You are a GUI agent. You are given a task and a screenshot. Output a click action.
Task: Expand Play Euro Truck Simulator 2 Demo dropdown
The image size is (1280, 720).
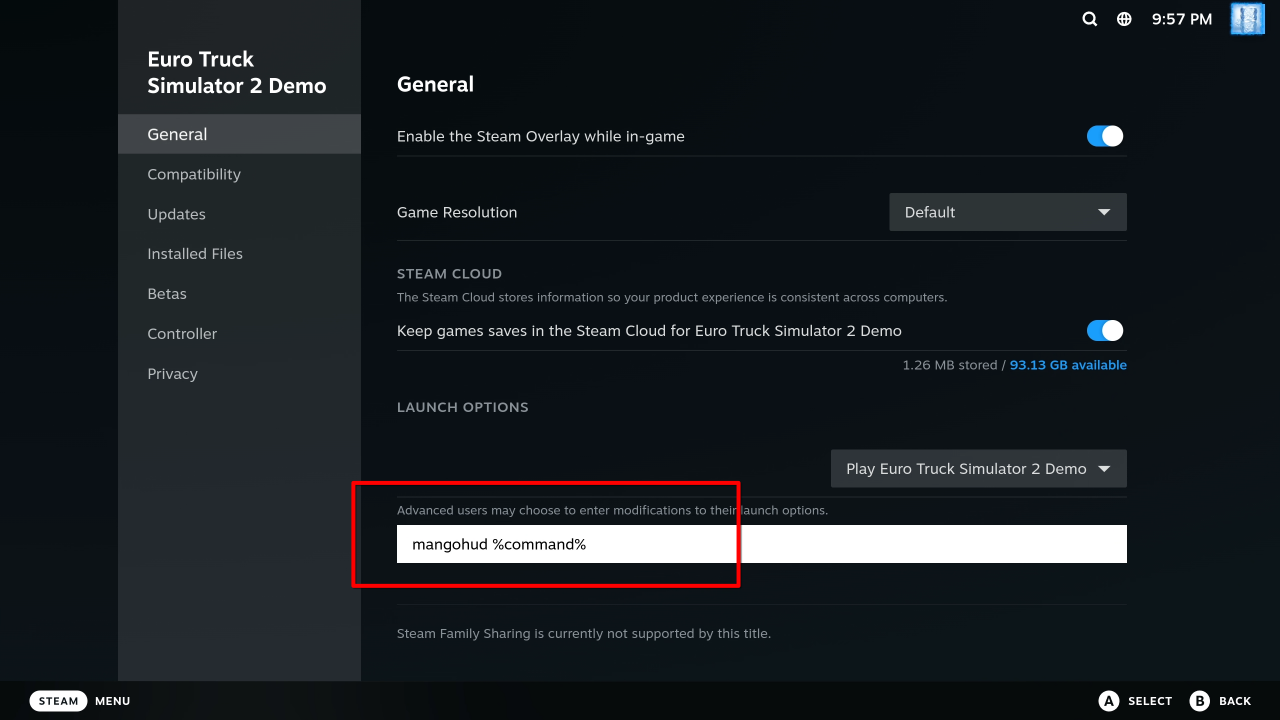tap(979, 468)
